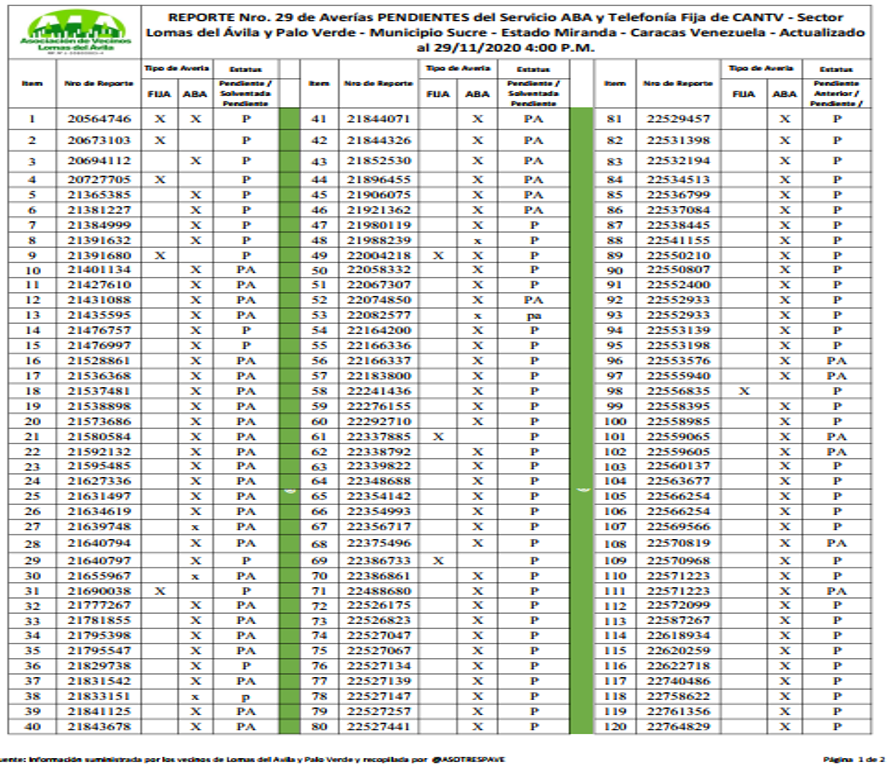Select report number 20673103
The image size is (894, 767).
point(99,140)
